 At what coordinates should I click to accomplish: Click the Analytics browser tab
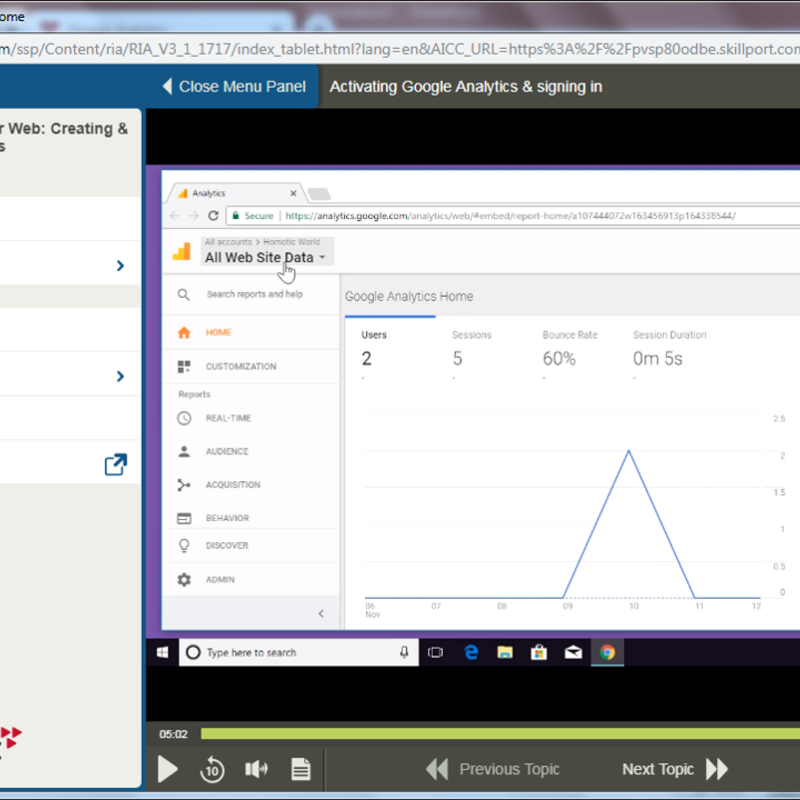[236, 193]
